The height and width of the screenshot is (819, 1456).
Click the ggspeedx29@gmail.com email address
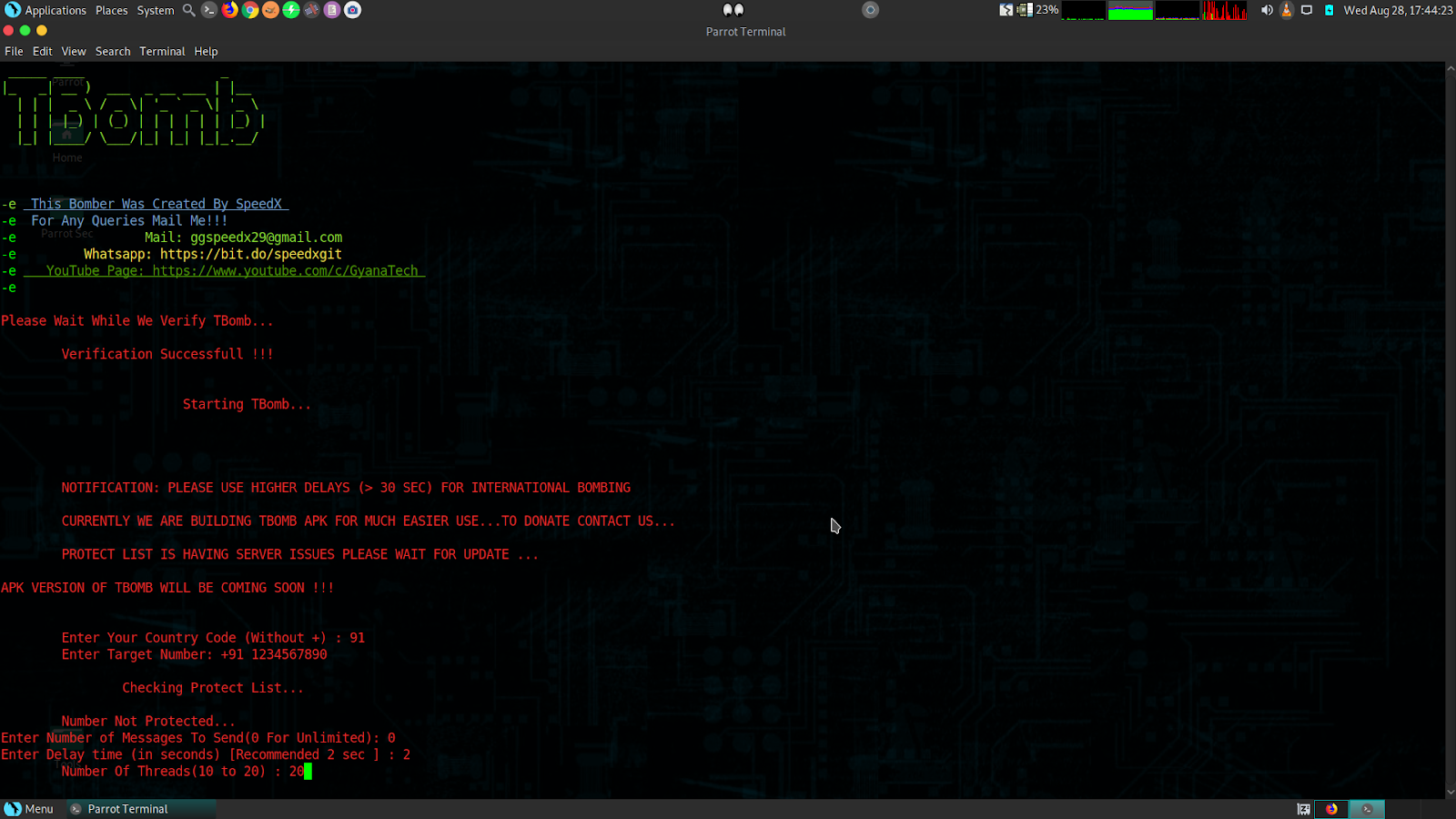coord(267,238)
